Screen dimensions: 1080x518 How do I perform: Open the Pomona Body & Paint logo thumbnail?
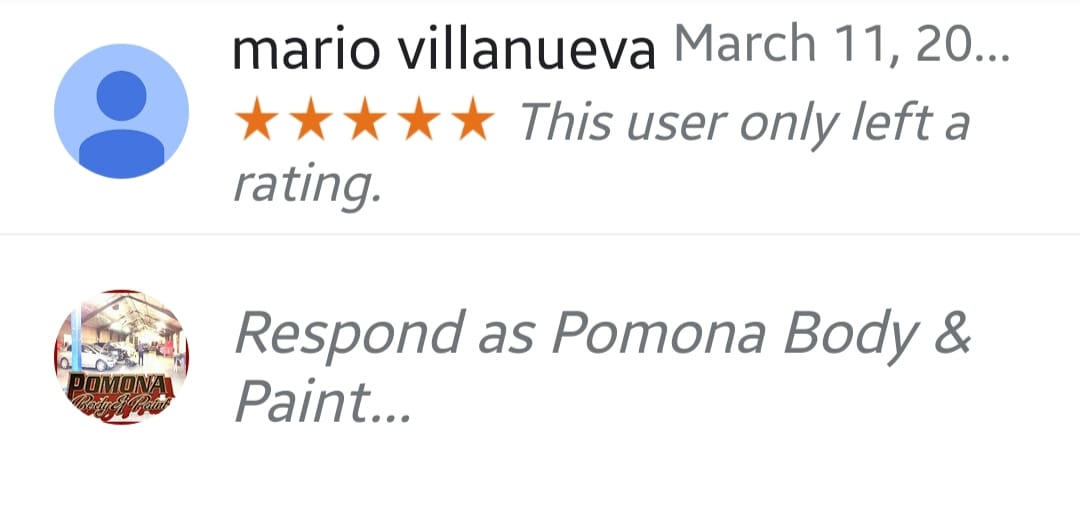coord(121,358)
